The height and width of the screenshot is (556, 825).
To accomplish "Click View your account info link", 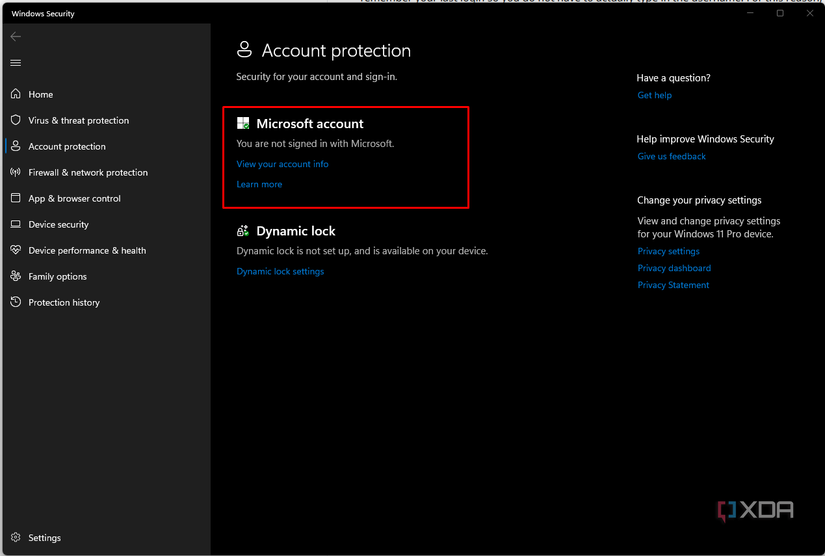I will (282, 164).
